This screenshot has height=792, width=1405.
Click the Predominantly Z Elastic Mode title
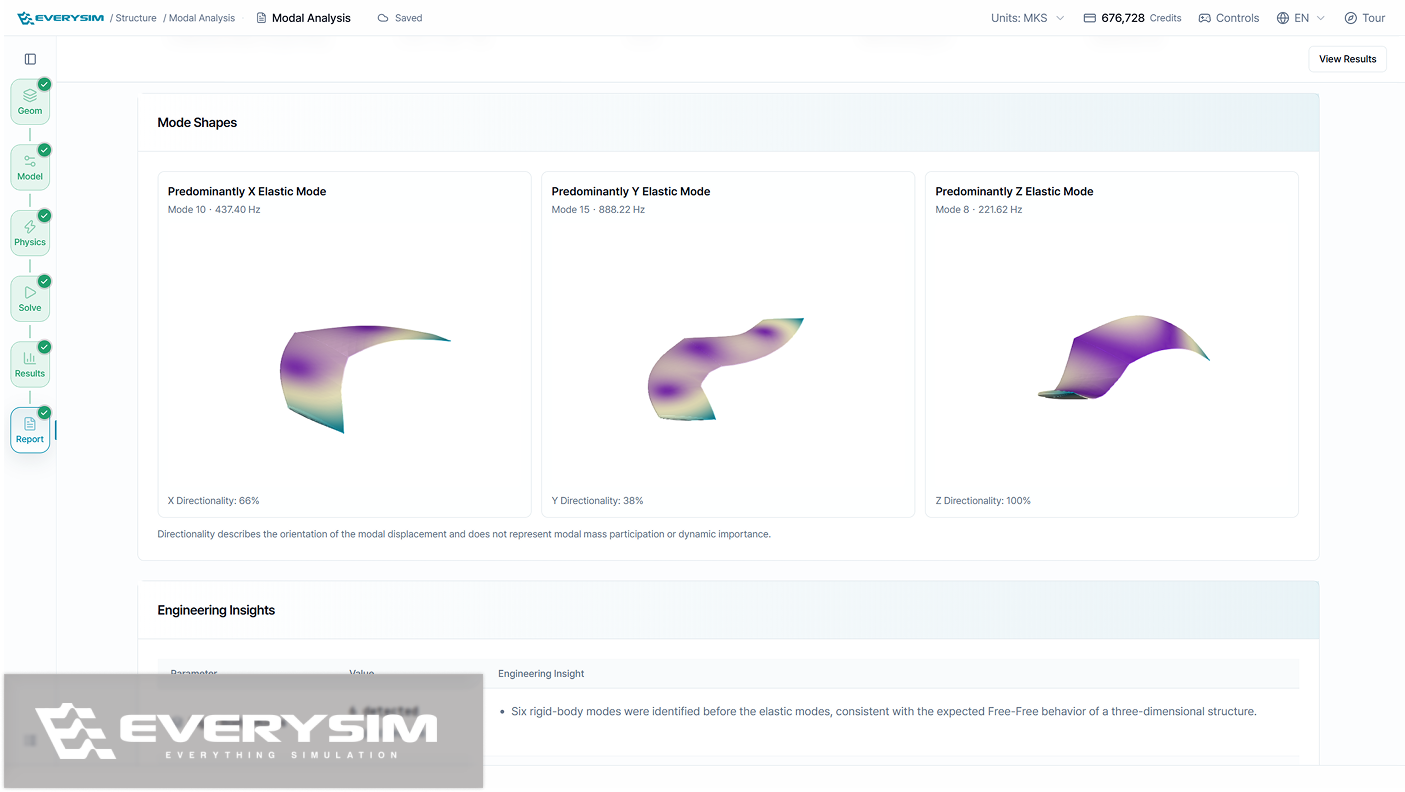(1014, 191)
